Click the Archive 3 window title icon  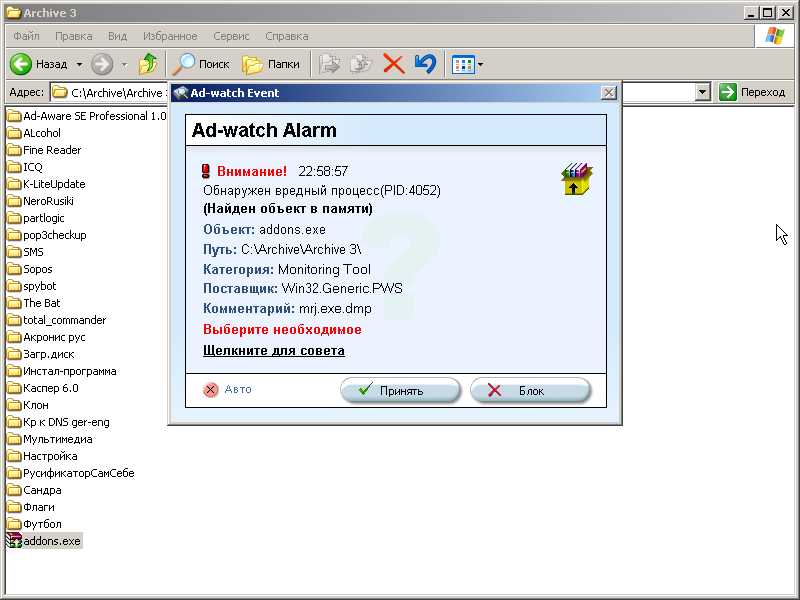14,13
